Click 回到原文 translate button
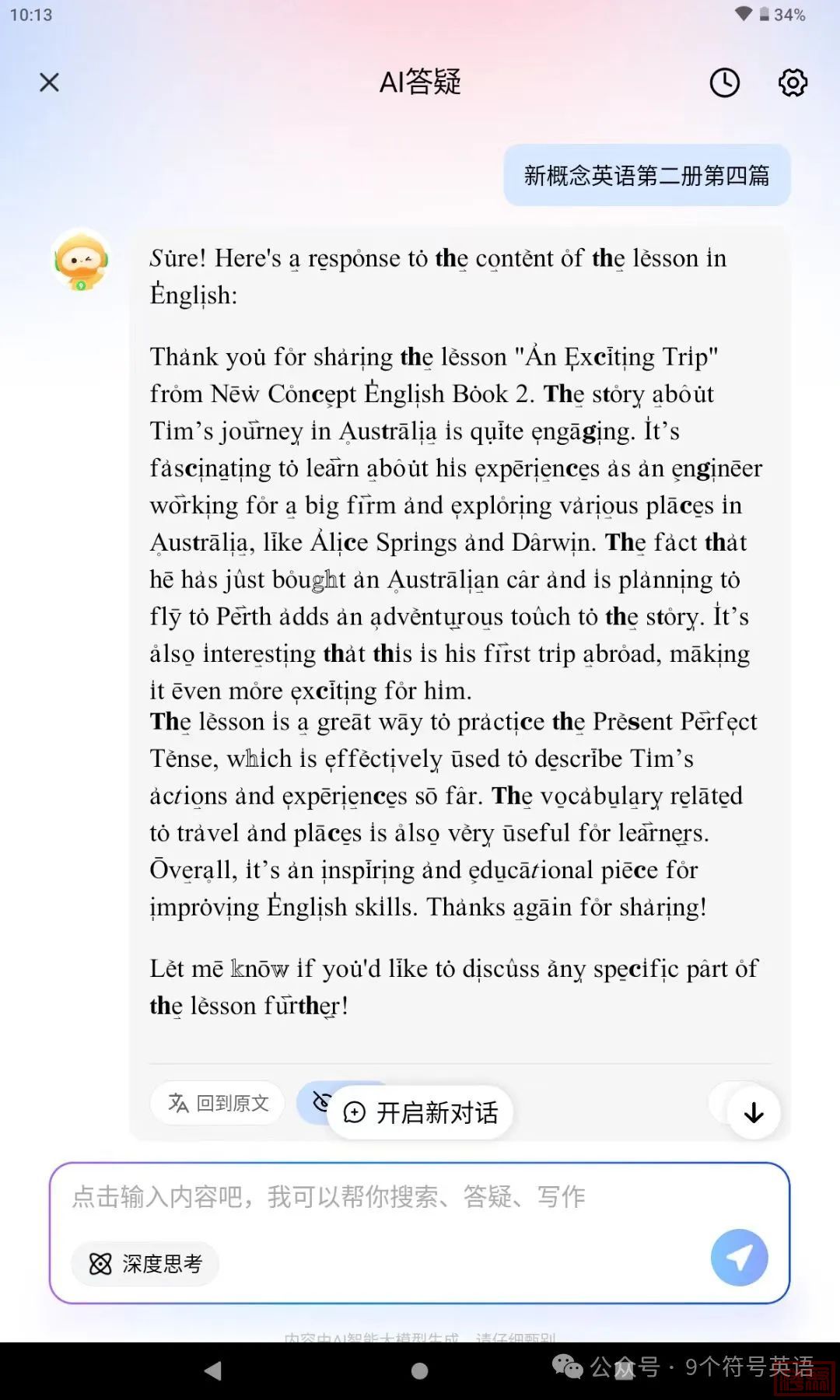 218,1103
